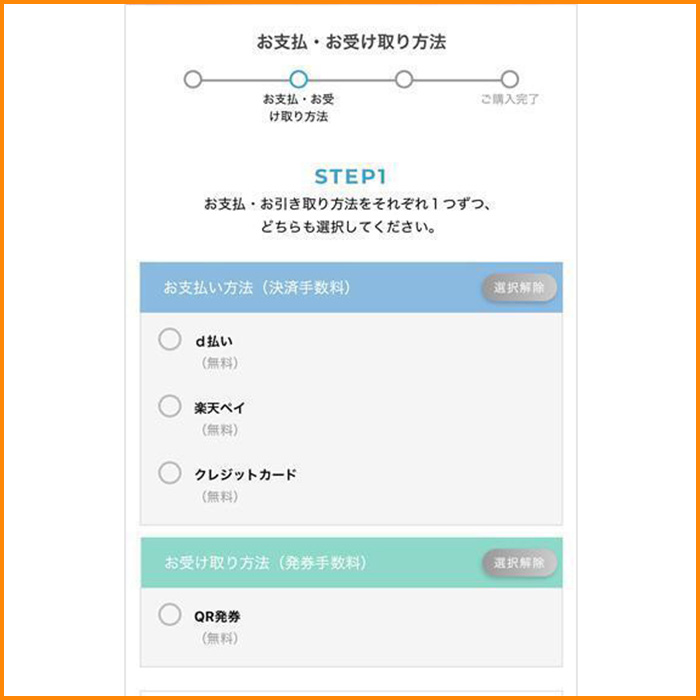Click the 楽天ペイ option label text

(x=220, y=408)
